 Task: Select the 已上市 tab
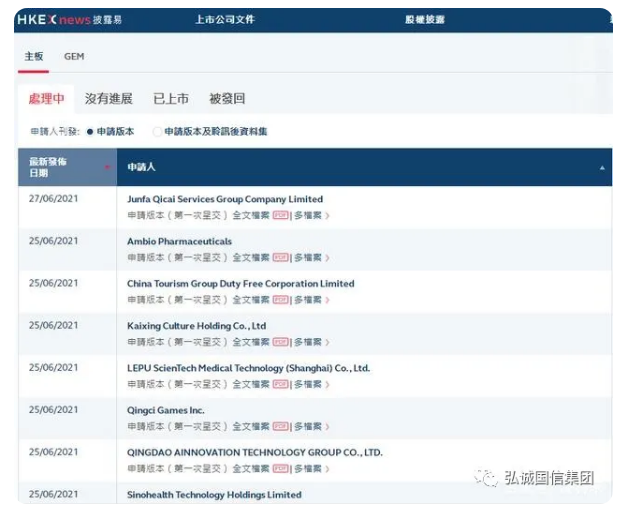pos(171,99)
